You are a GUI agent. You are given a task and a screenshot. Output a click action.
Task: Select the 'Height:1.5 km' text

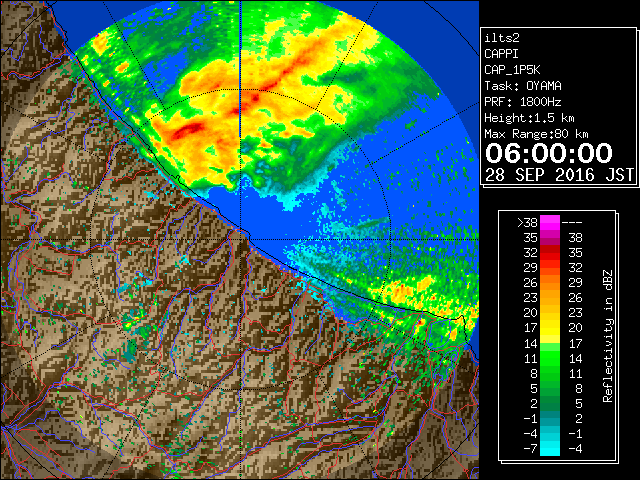pyautogui.click(x=529, y=118)
